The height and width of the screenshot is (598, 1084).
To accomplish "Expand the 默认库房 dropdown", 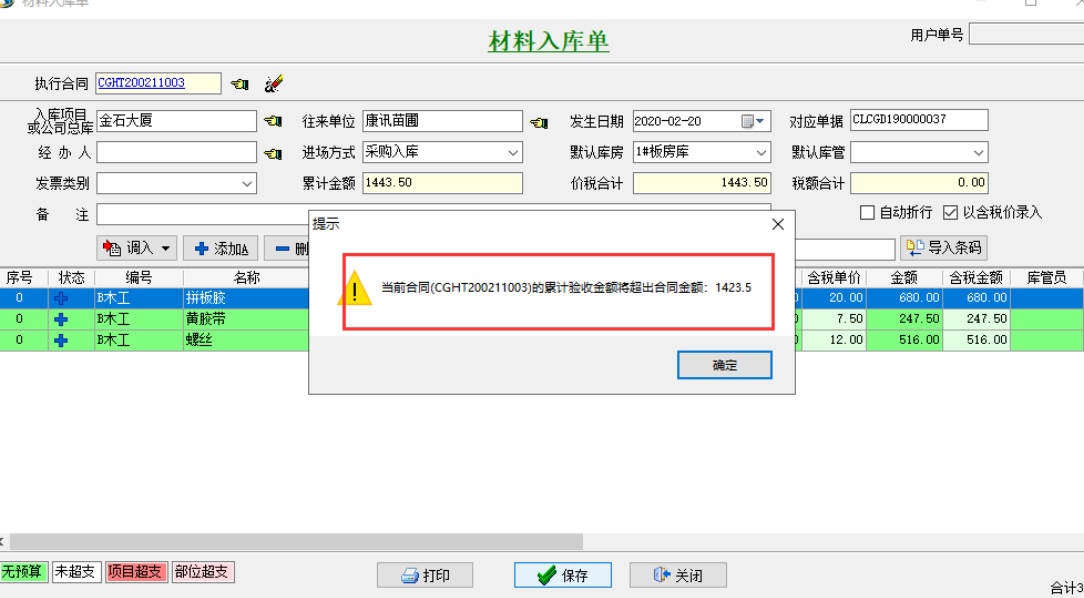I will tap(761, 153).
